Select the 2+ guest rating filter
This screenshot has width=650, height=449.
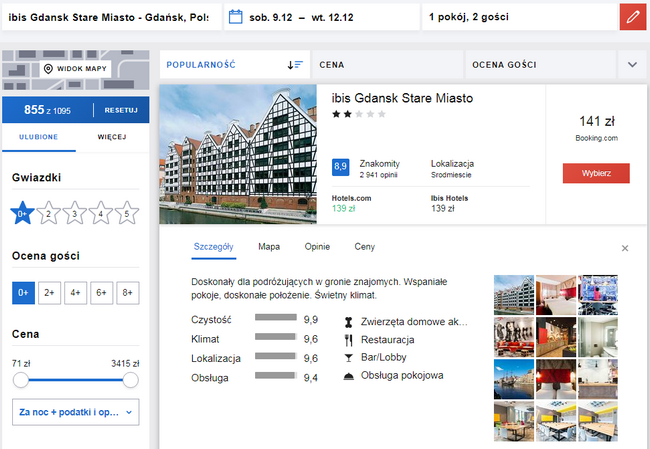[49, 293]
